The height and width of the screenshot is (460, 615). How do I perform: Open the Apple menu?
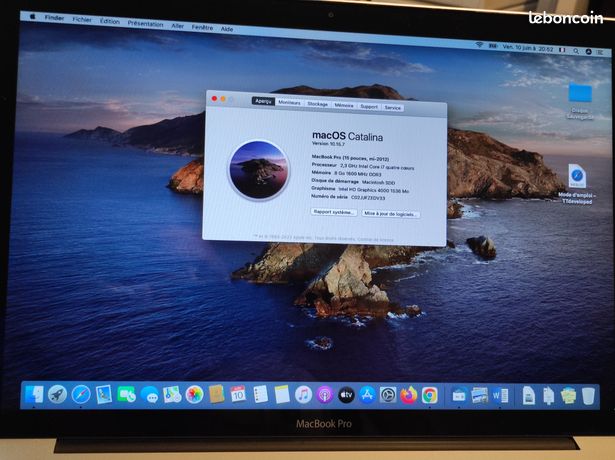tap(33, 16)
